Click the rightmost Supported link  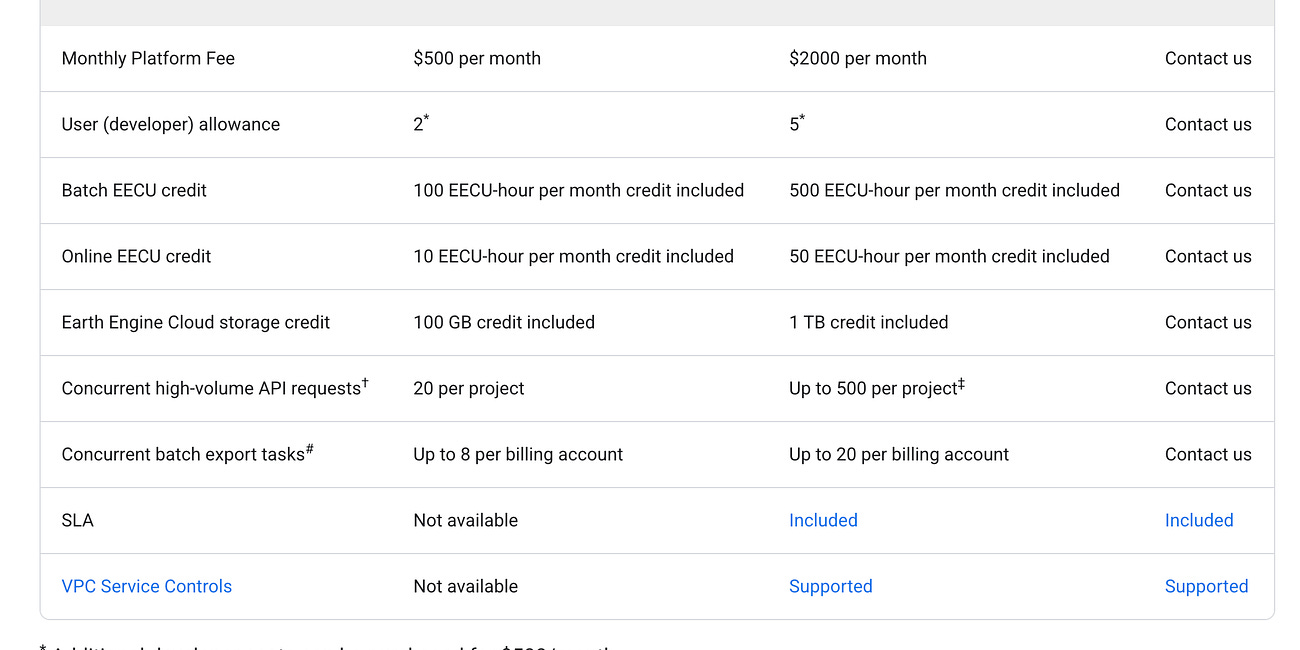pos(1207,586)
